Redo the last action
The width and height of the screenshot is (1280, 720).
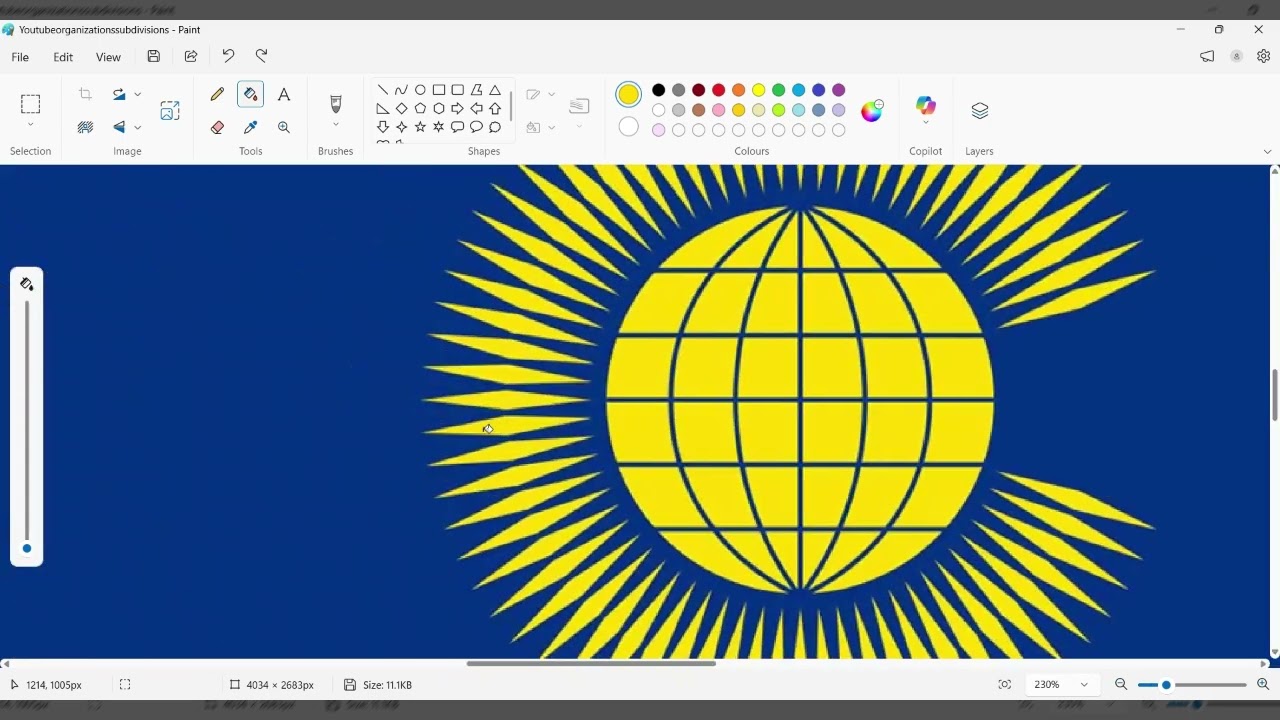[262, 57]
